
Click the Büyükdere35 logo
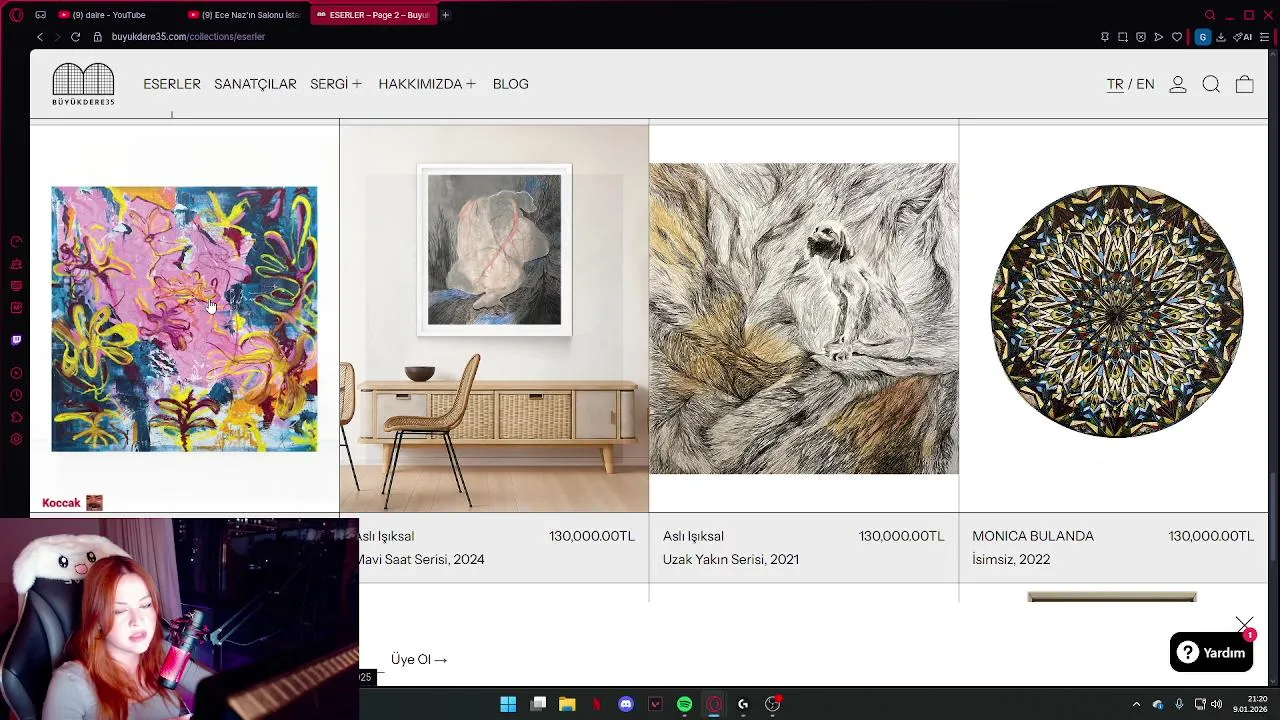coord(83,84)
